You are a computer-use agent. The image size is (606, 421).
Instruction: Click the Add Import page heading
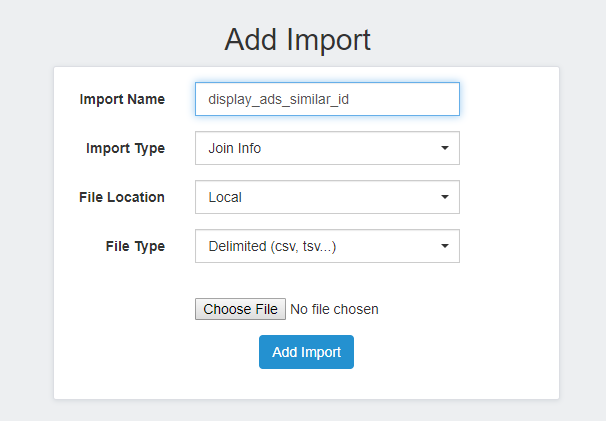298,39
